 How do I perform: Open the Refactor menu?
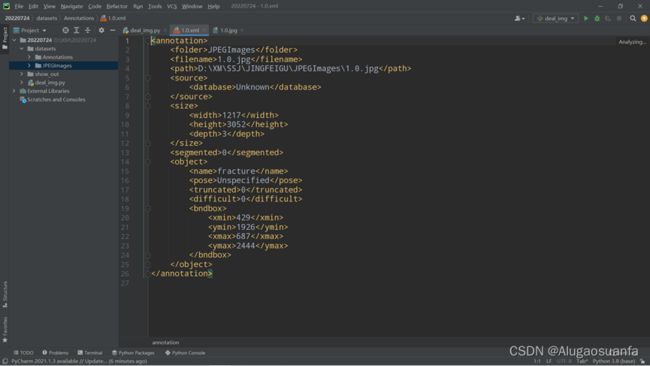click(x=117, y=6)
